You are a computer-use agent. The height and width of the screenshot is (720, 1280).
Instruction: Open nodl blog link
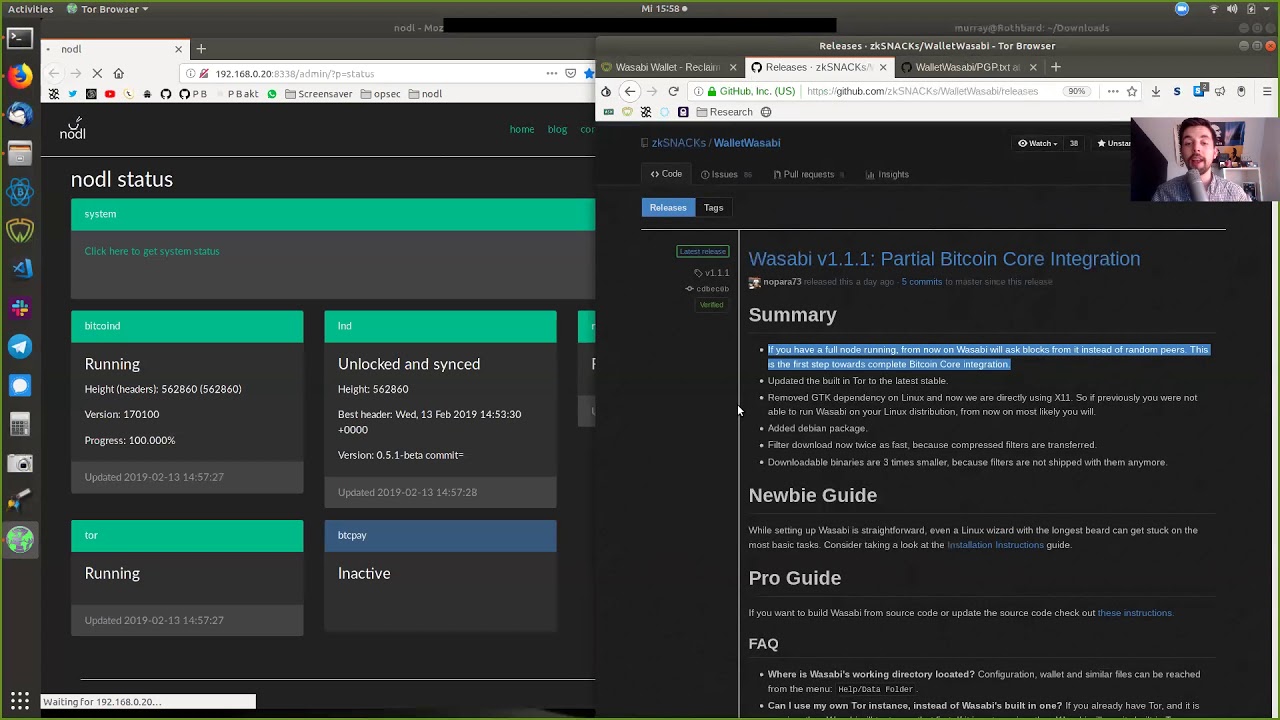pyautogui.click(x=557, y=129)
